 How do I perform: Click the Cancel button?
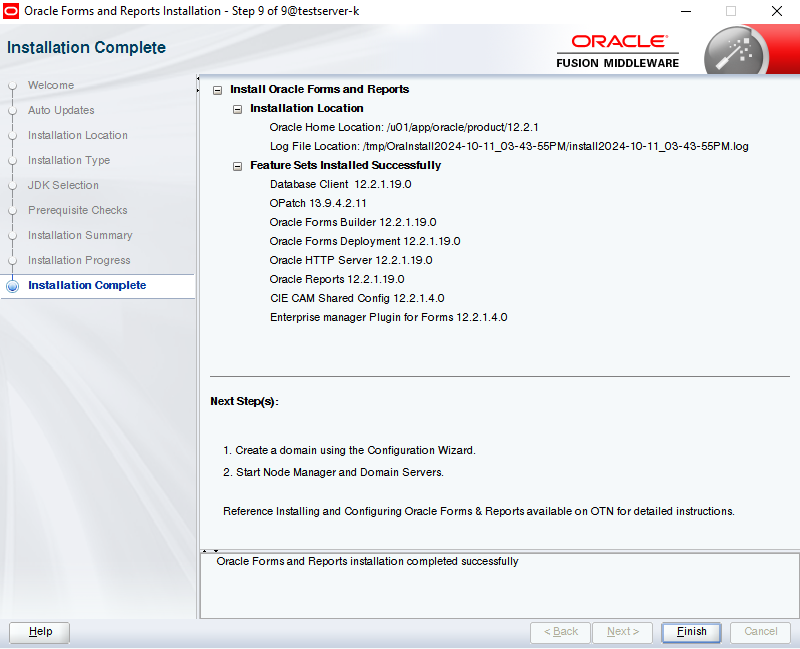coord(760,632)
